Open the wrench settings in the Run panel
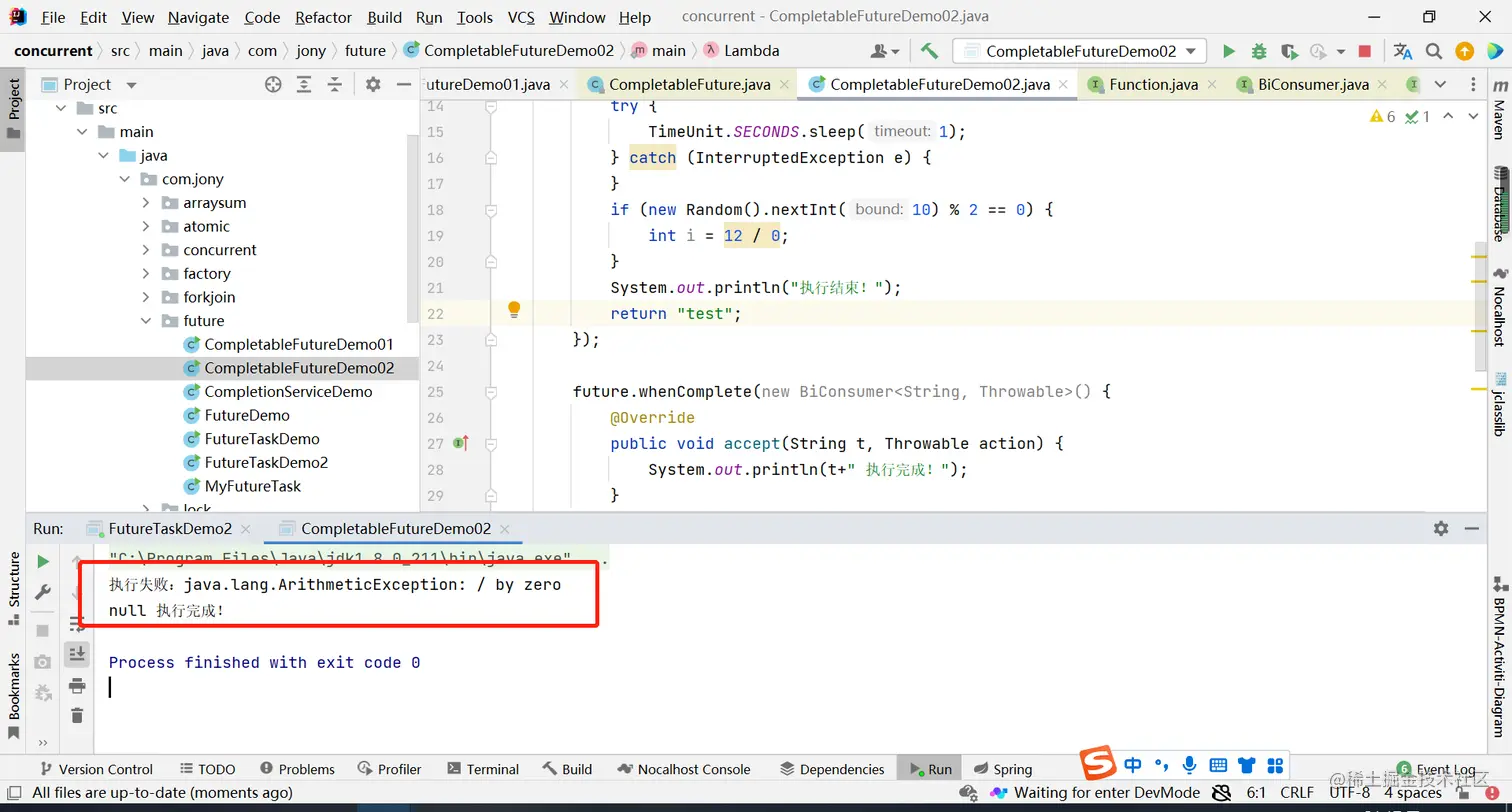 [x=43, y=593]
